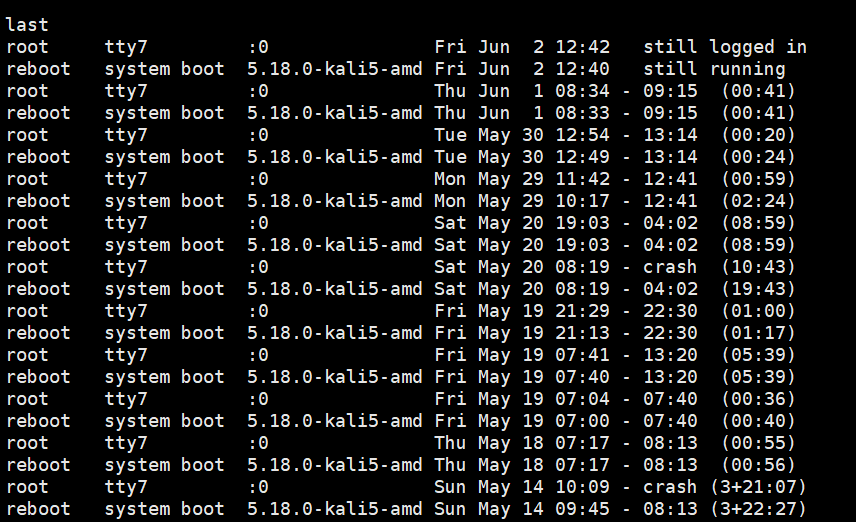Select the (10:43) duration value

[757, 267]
